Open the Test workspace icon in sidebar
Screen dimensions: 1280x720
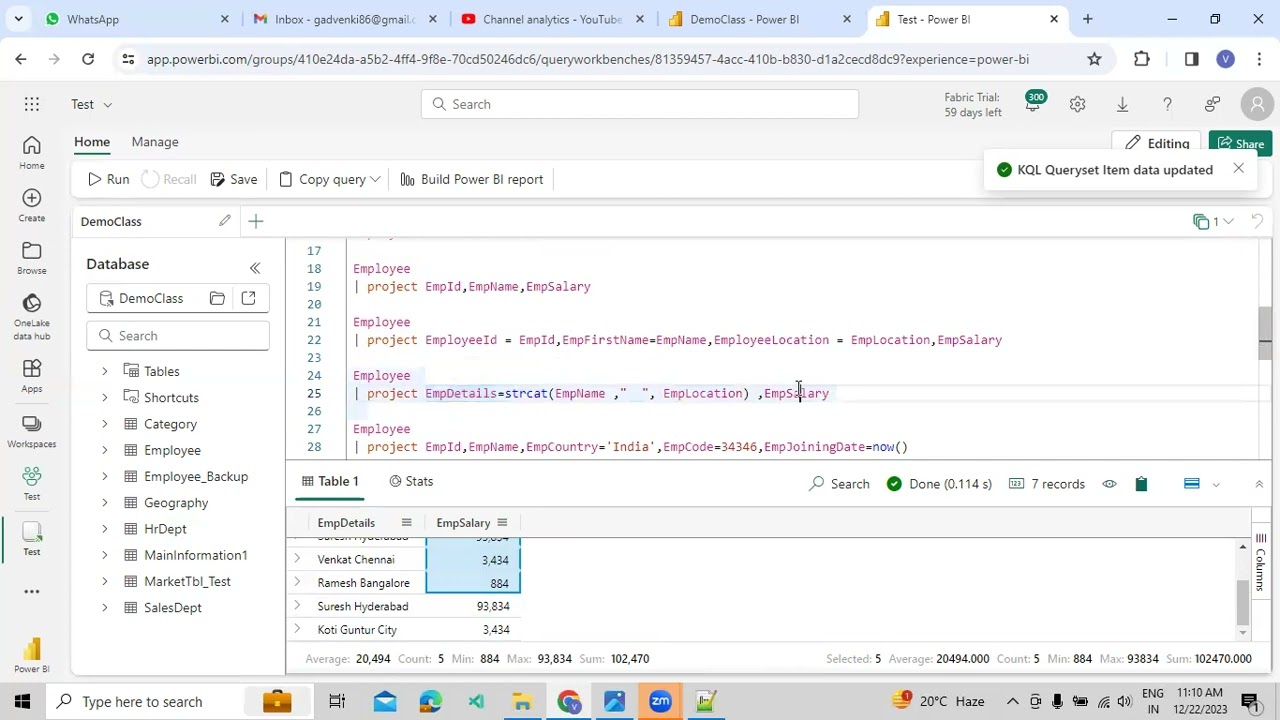coord(31,483)
